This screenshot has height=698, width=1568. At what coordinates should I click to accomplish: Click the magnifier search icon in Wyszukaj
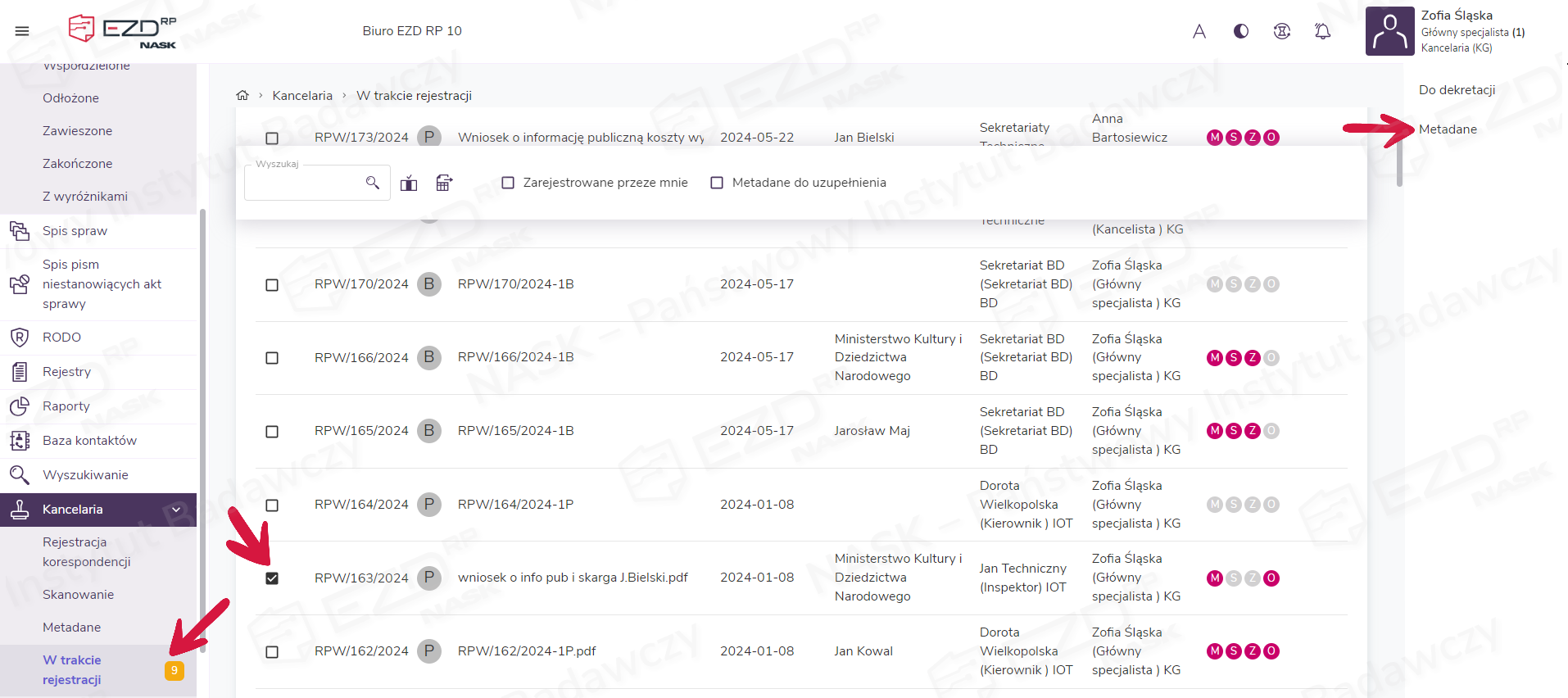373,183
